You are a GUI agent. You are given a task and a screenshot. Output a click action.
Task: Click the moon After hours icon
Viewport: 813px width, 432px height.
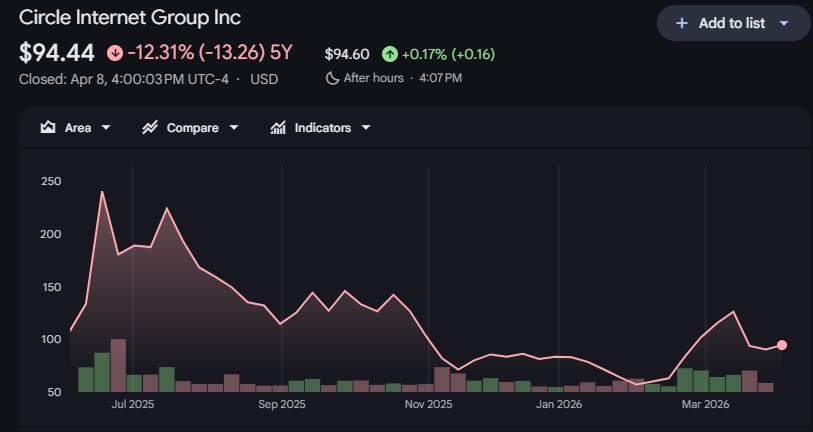point(332,78)
